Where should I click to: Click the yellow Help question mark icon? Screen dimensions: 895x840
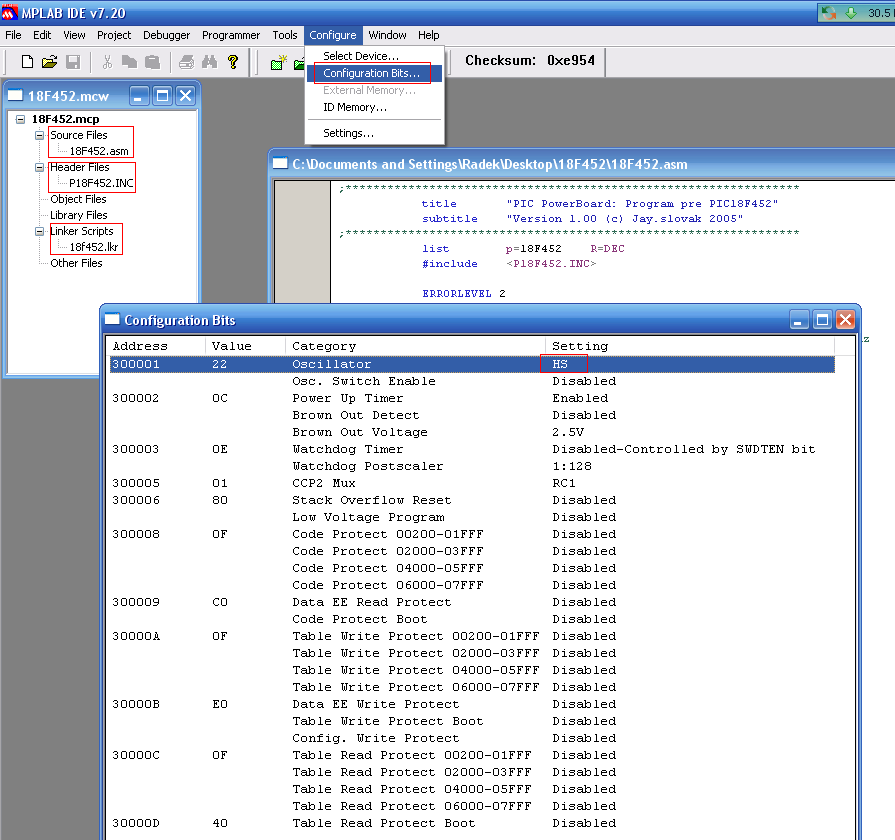232,62
